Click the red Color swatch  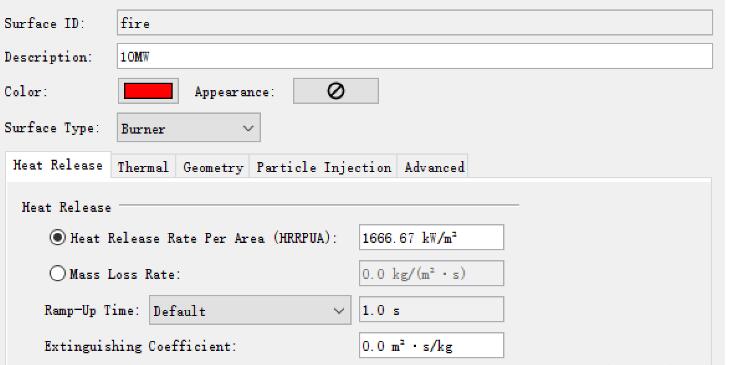click(x=148, y=91)
